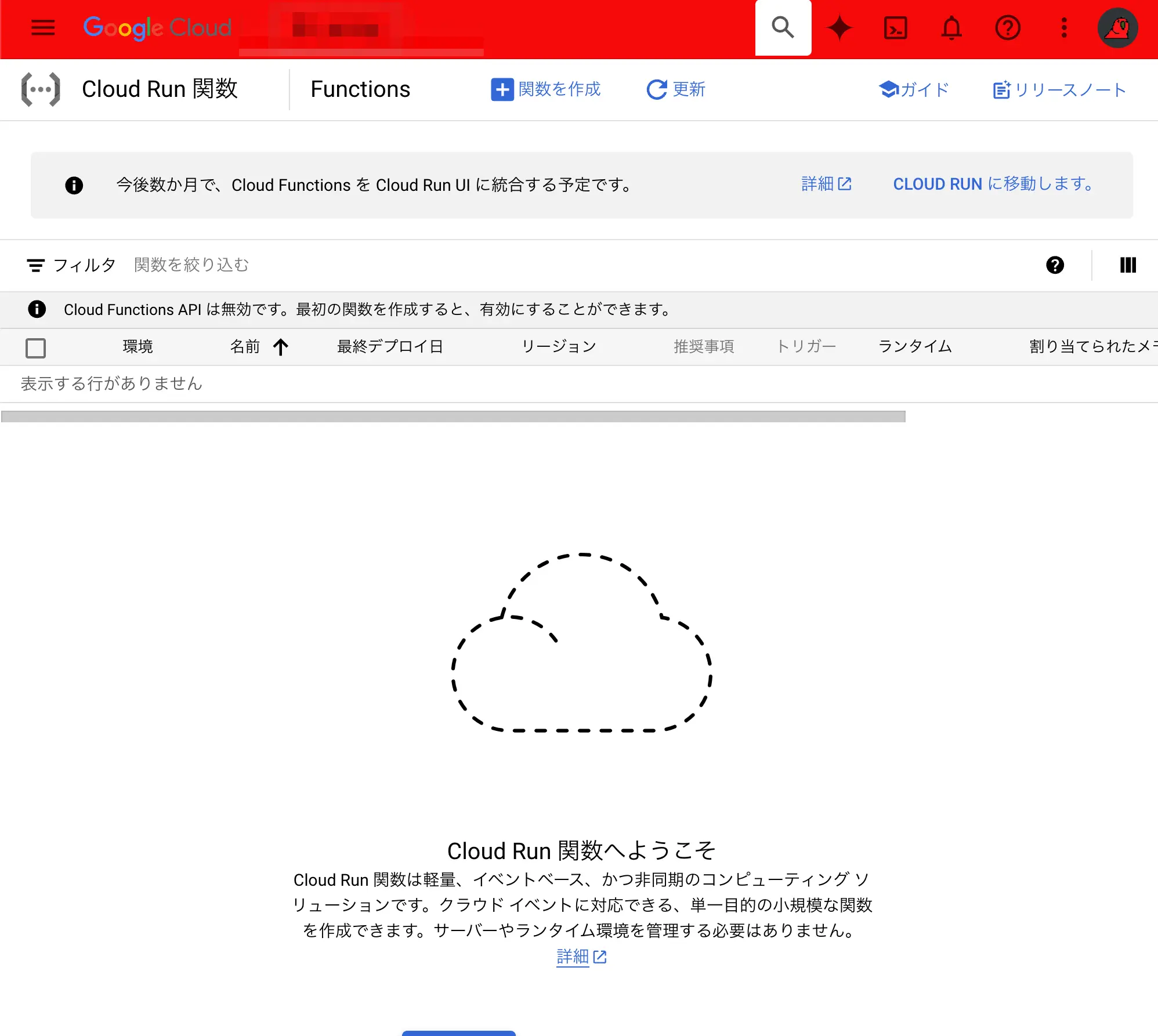Open the column display options
Viewport: 1158px width, 1036px height.
(x=1128, y=265)
